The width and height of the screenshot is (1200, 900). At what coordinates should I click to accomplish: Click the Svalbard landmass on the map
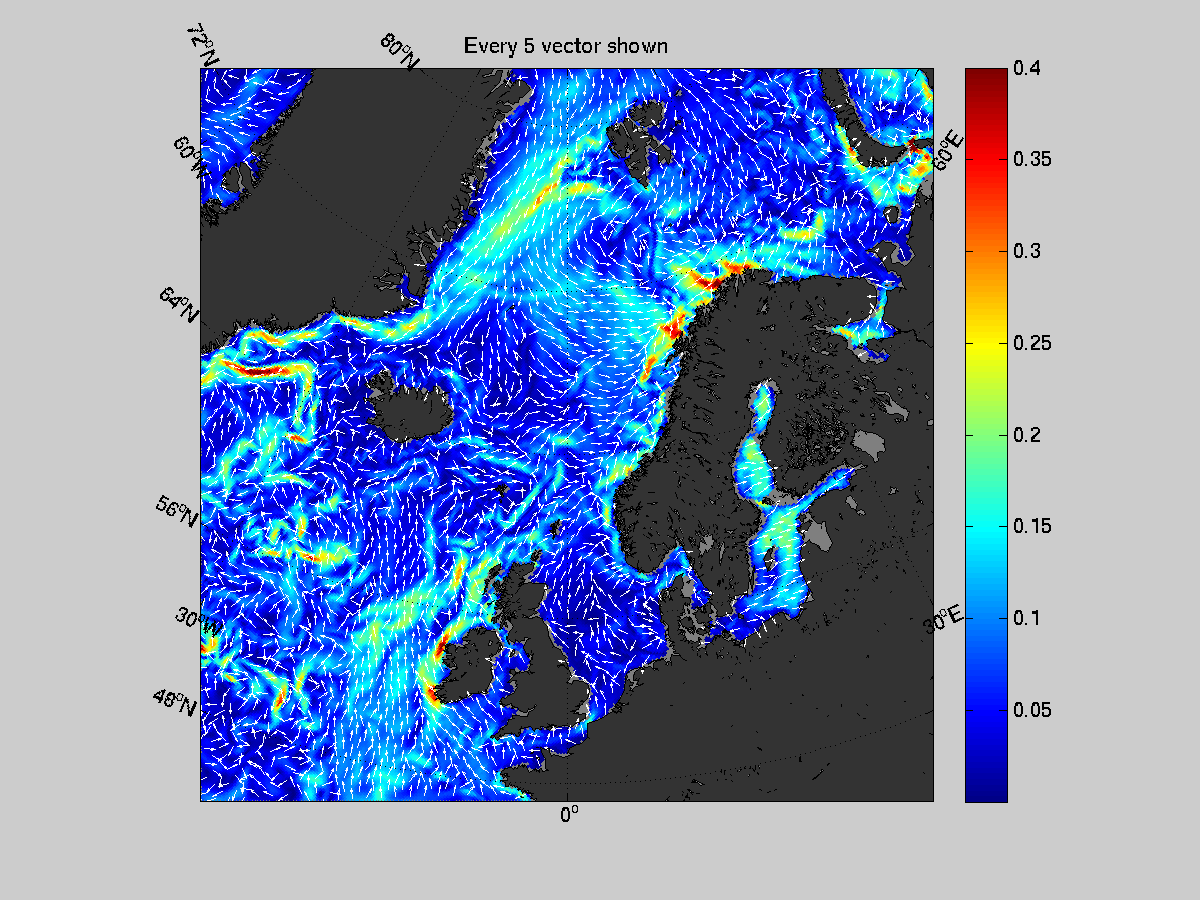point(640,142)
